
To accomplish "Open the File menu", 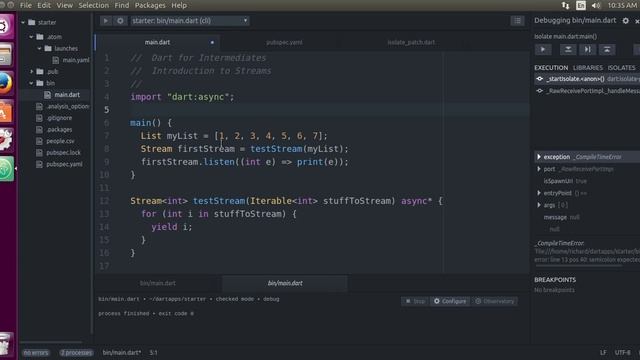I will [x=25, y=5].
